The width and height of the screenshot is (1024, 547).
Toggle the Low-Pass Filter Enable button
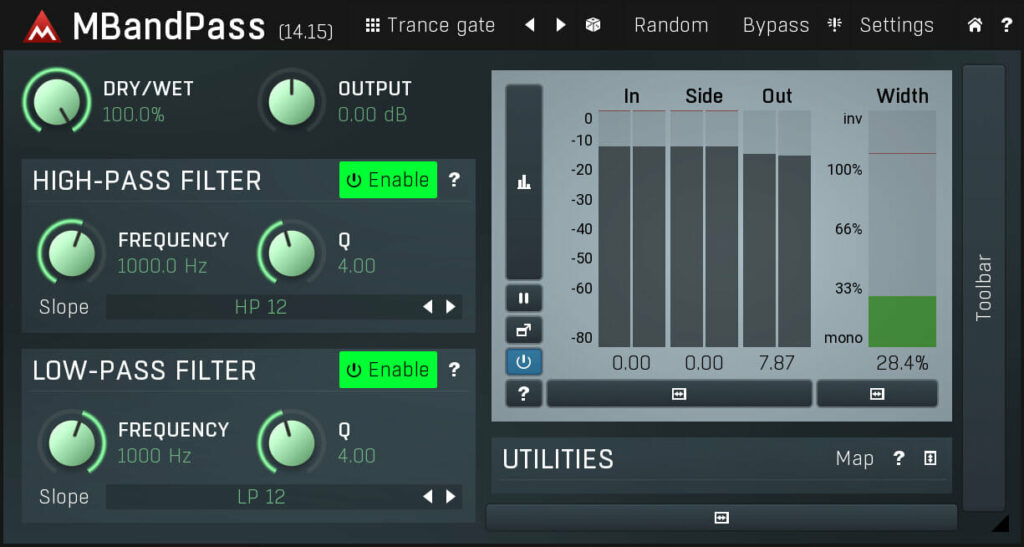point(388,370)
